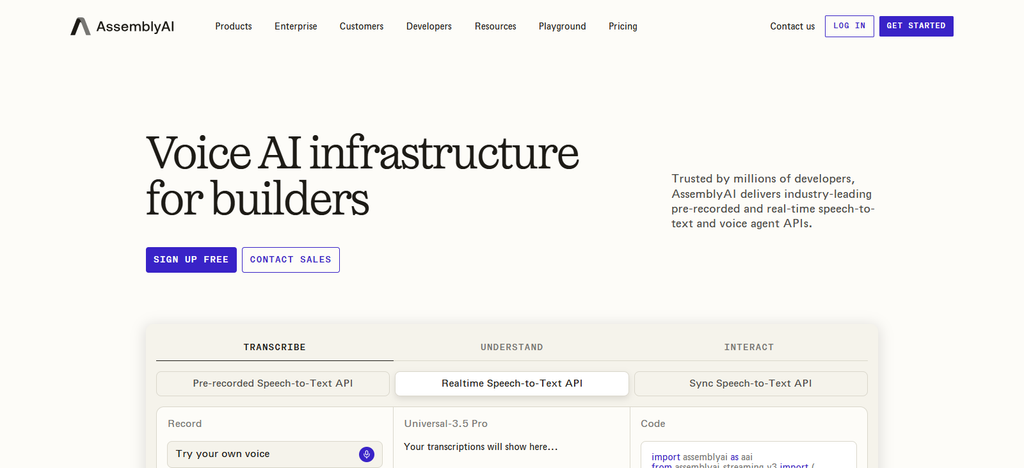Click the LOG IN button
The height and width of the screenshot is (468, 1024).
(x=849, y=26)
